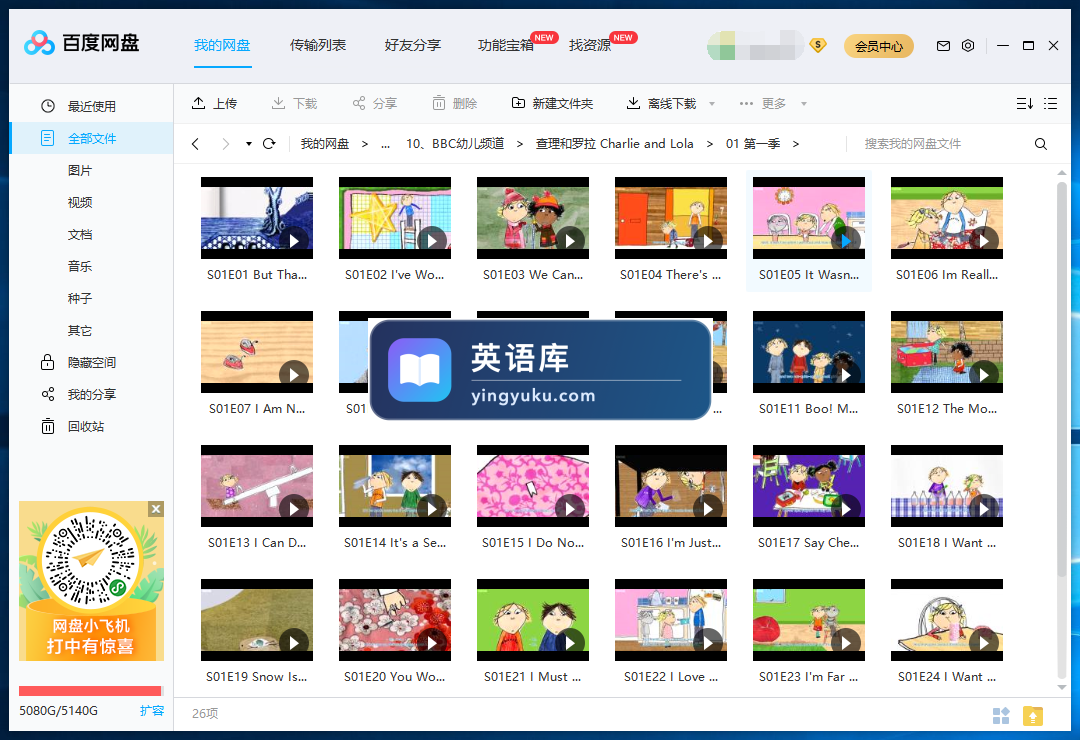Click offline download 离线下载
The image size is (1080, 740).
[661, 103]
